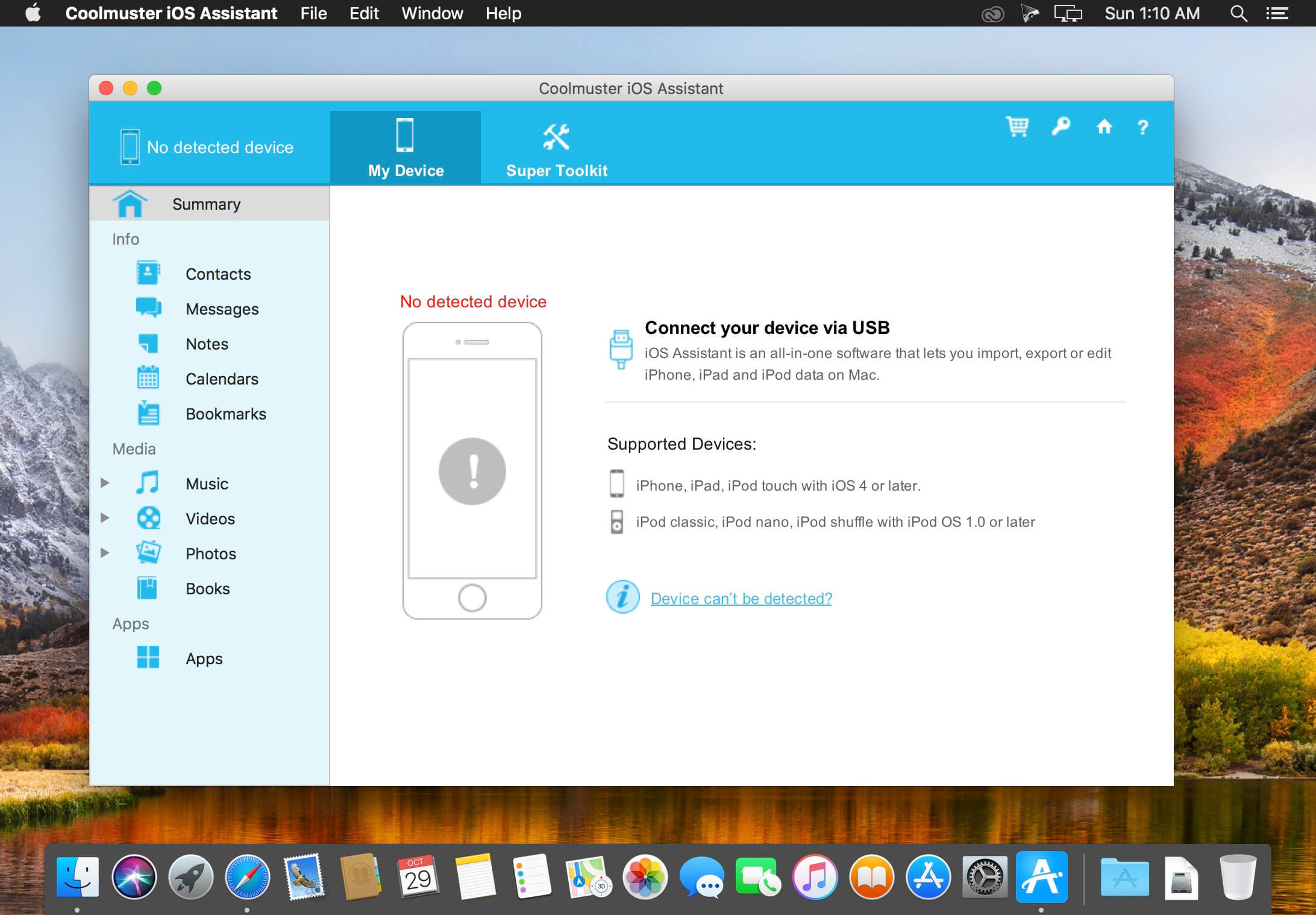The height and width of the screenshot is (915, 1316).
Task: Click the key register icon
Action: point(1061,127)
